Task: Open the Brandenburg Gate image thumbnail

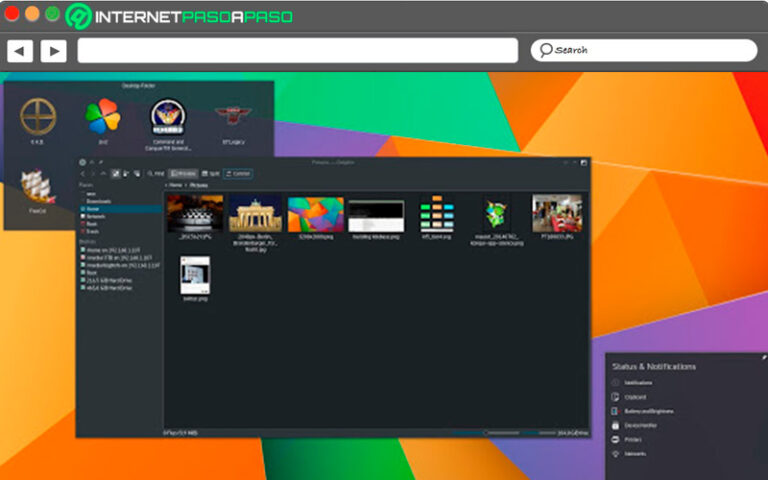Action: pos(257,214)
